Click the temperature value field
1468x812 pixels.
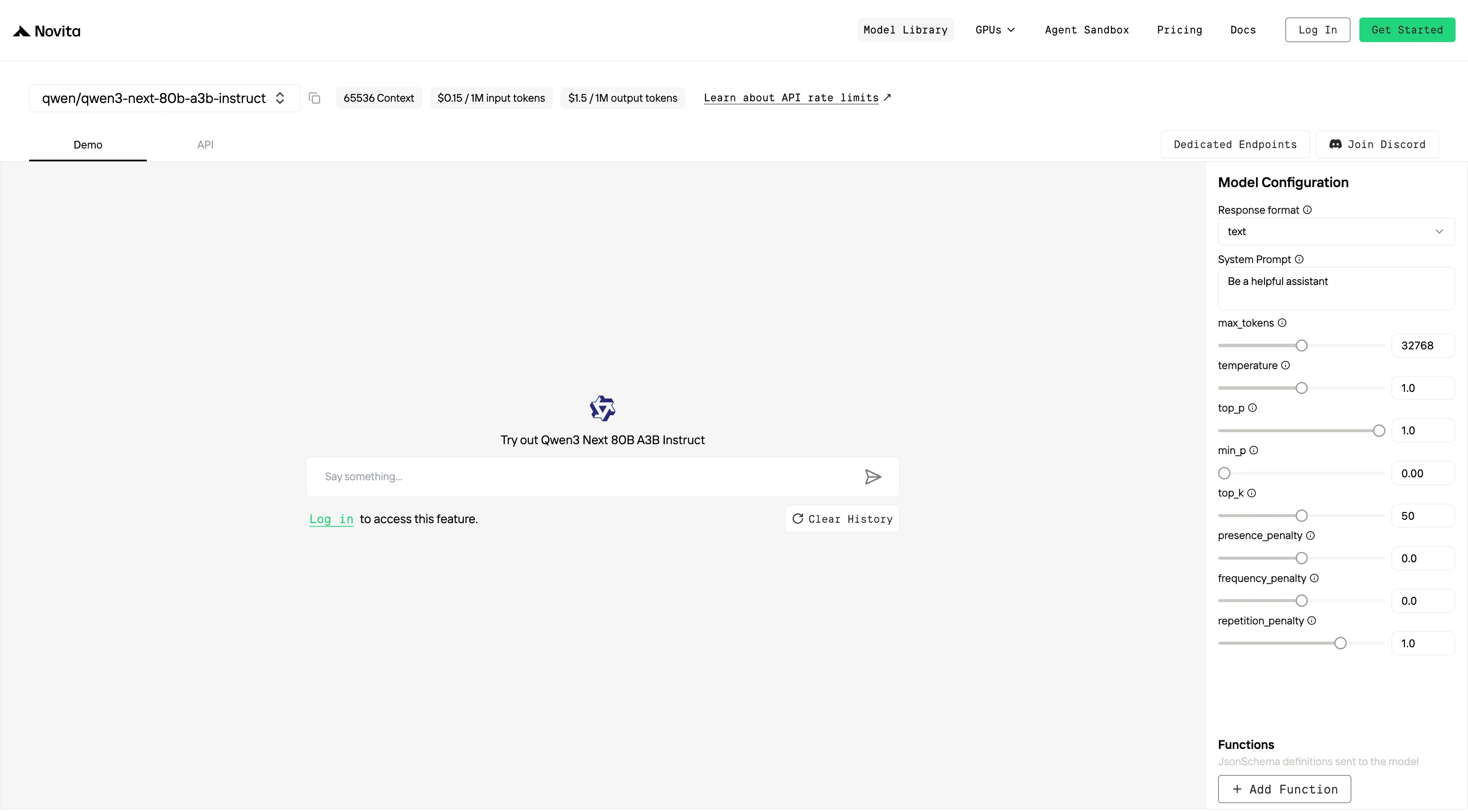[x=1423, y=388]
